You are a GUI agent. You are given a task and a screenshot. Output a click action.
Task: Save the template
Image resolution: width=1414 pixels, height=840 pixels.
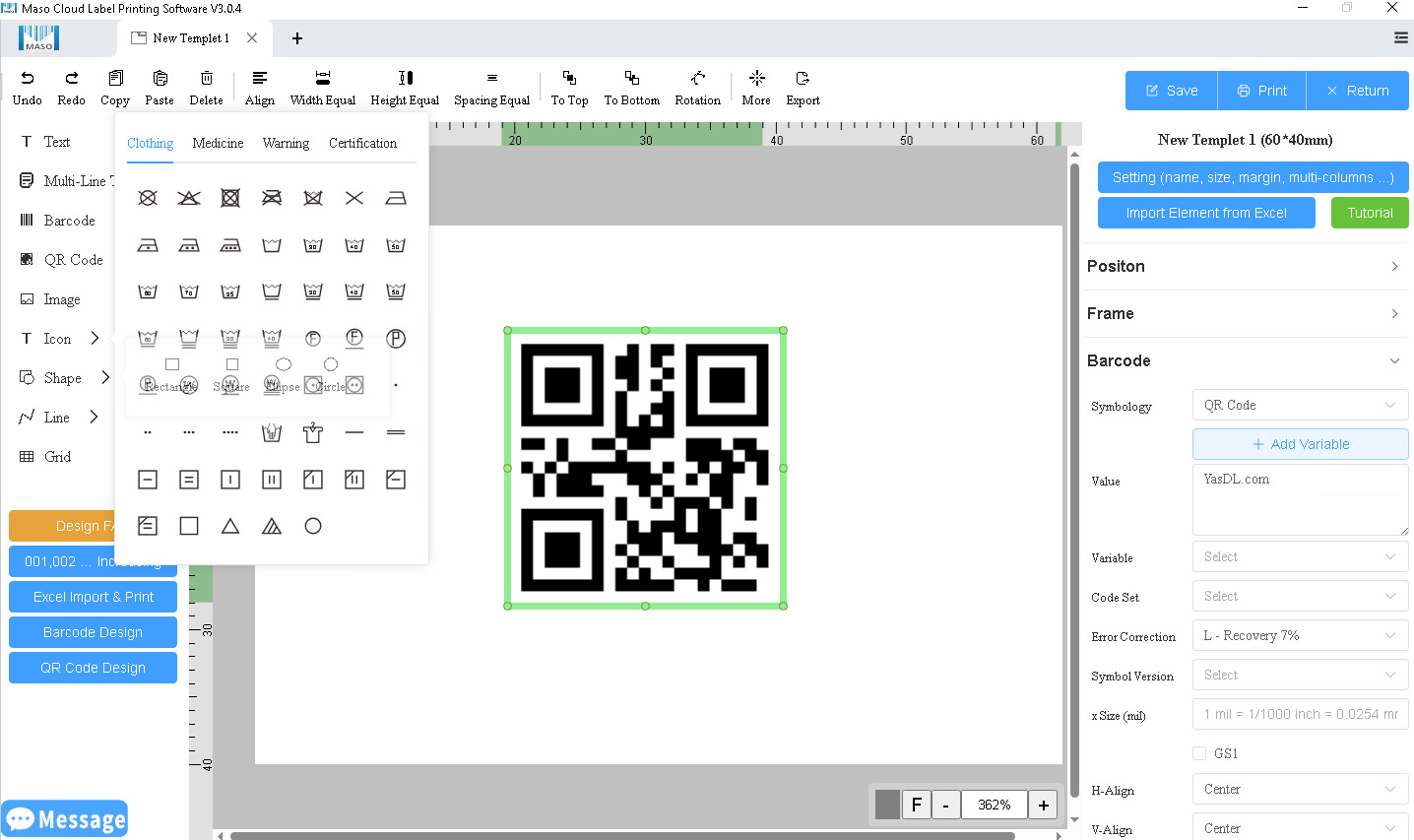(1172, 91)
